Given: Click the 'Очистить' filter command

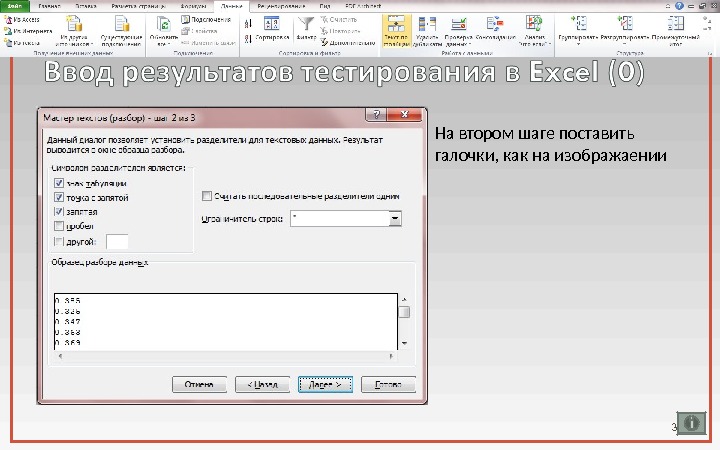Looking at the screenshot, I should 338,19.
